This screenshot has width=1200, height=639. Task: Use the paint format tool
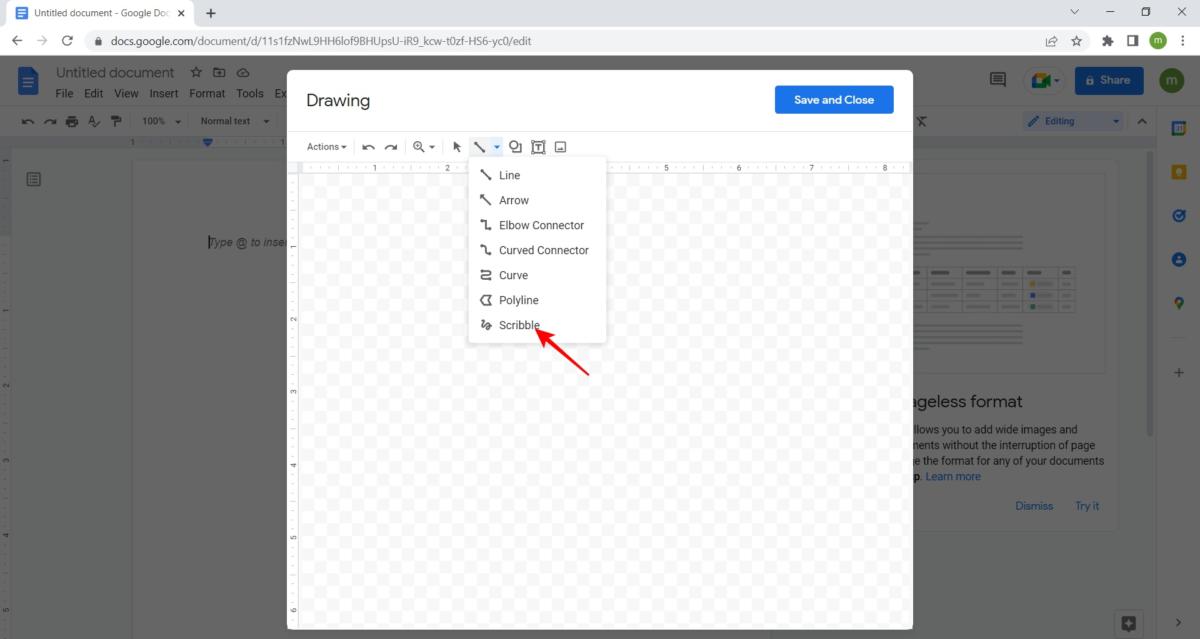coord(116,121)
